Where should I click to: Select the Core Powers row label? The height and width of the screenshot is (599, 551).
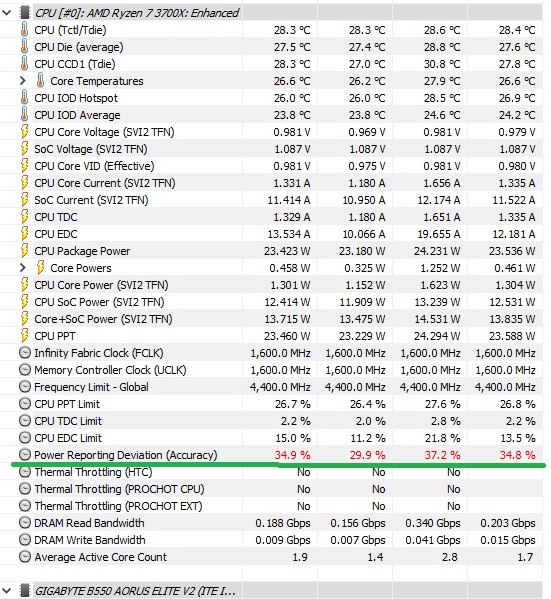coord(81,268)
